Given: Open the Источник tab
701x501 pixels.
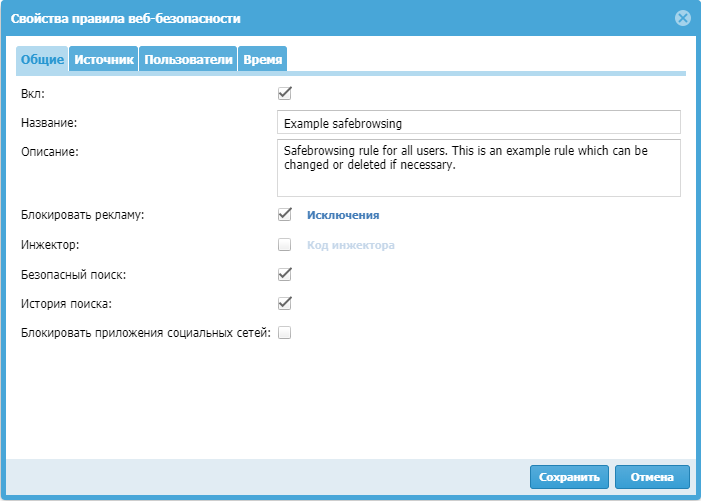Looking at the screenshot, I should click(104, 60).
